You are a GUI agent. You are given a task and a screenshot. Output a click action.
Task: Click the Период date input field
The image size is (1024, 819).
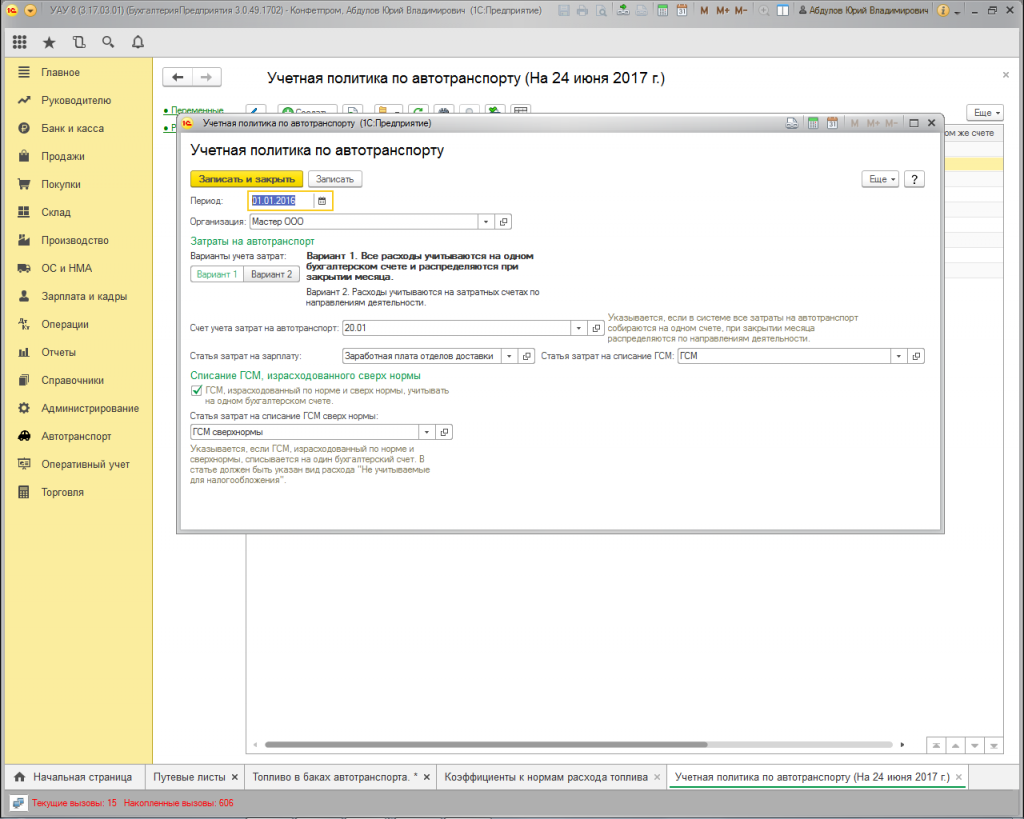click(281, 201)
